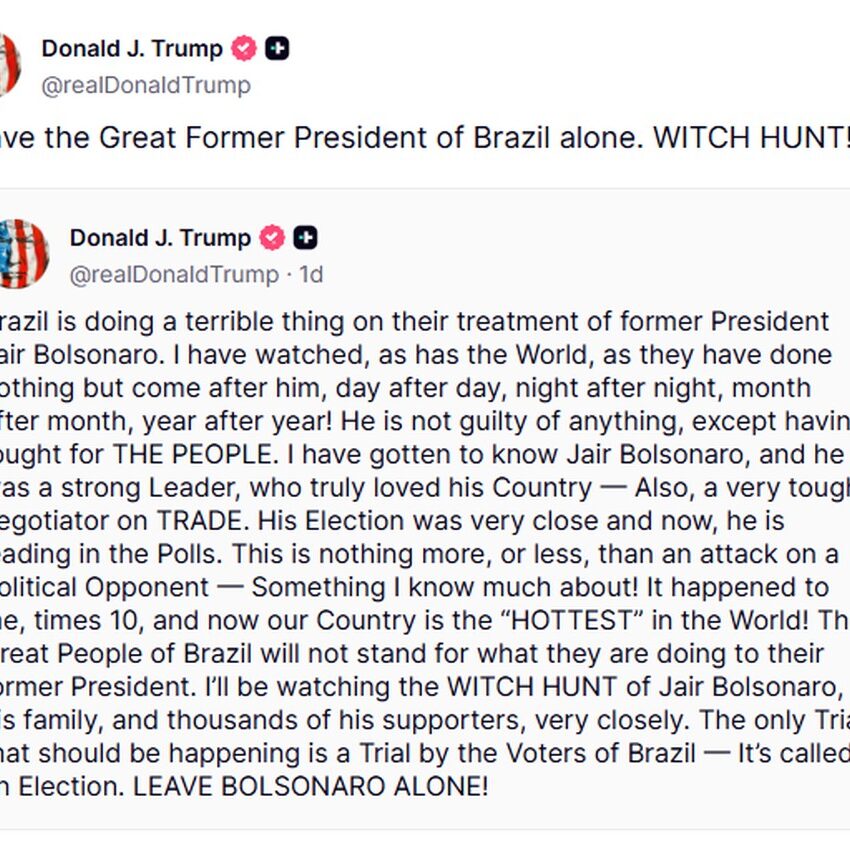Click the words WITCH HUNT! in the top post
The width and height of the screenshot is (850, 842).
[751, 138]
